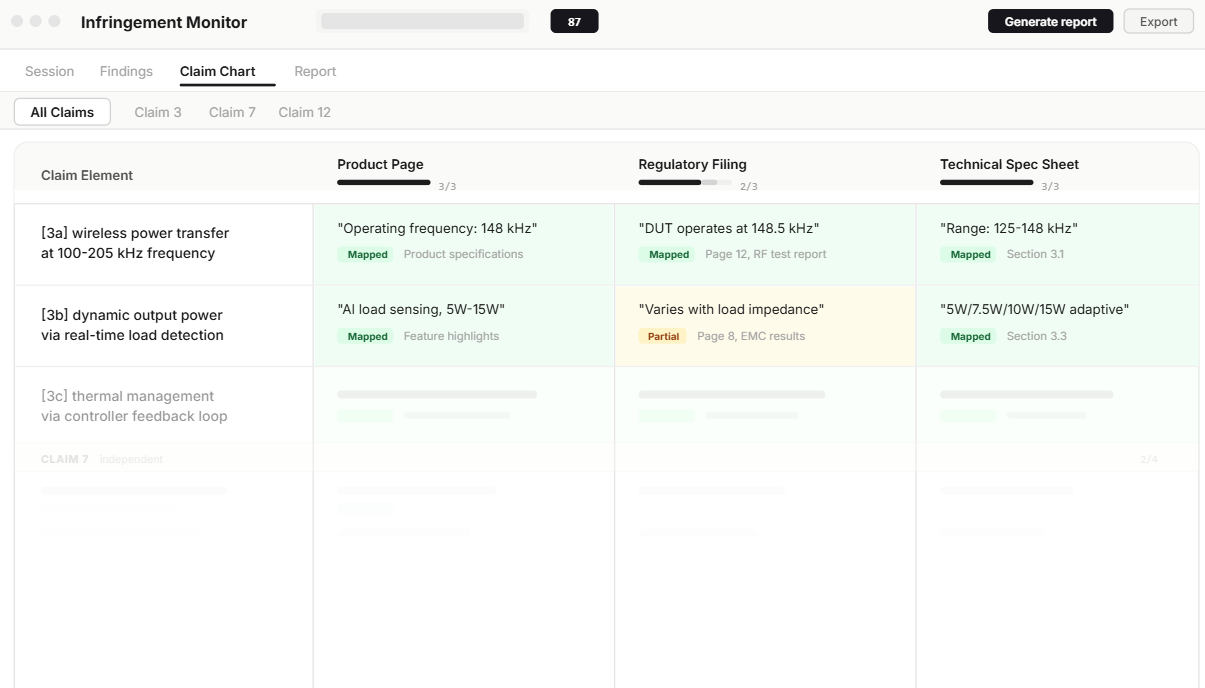Click the Technical Spec Sheet column header
The width and height of the screenshot is (1205, 688).
[x=1009, y=164]
